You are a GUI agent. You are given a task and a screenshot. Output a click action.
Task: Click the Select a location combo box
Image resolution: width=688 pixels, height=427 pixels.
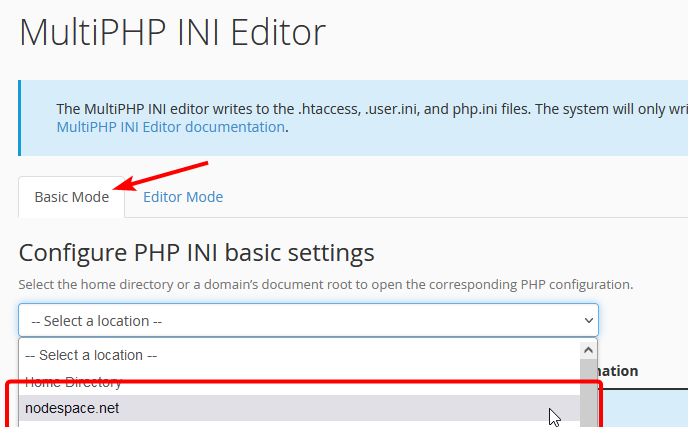click(300, 321)
